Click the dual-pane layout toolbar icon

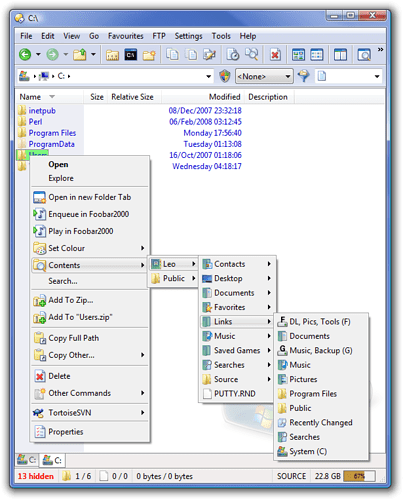[x=340, y=54]
